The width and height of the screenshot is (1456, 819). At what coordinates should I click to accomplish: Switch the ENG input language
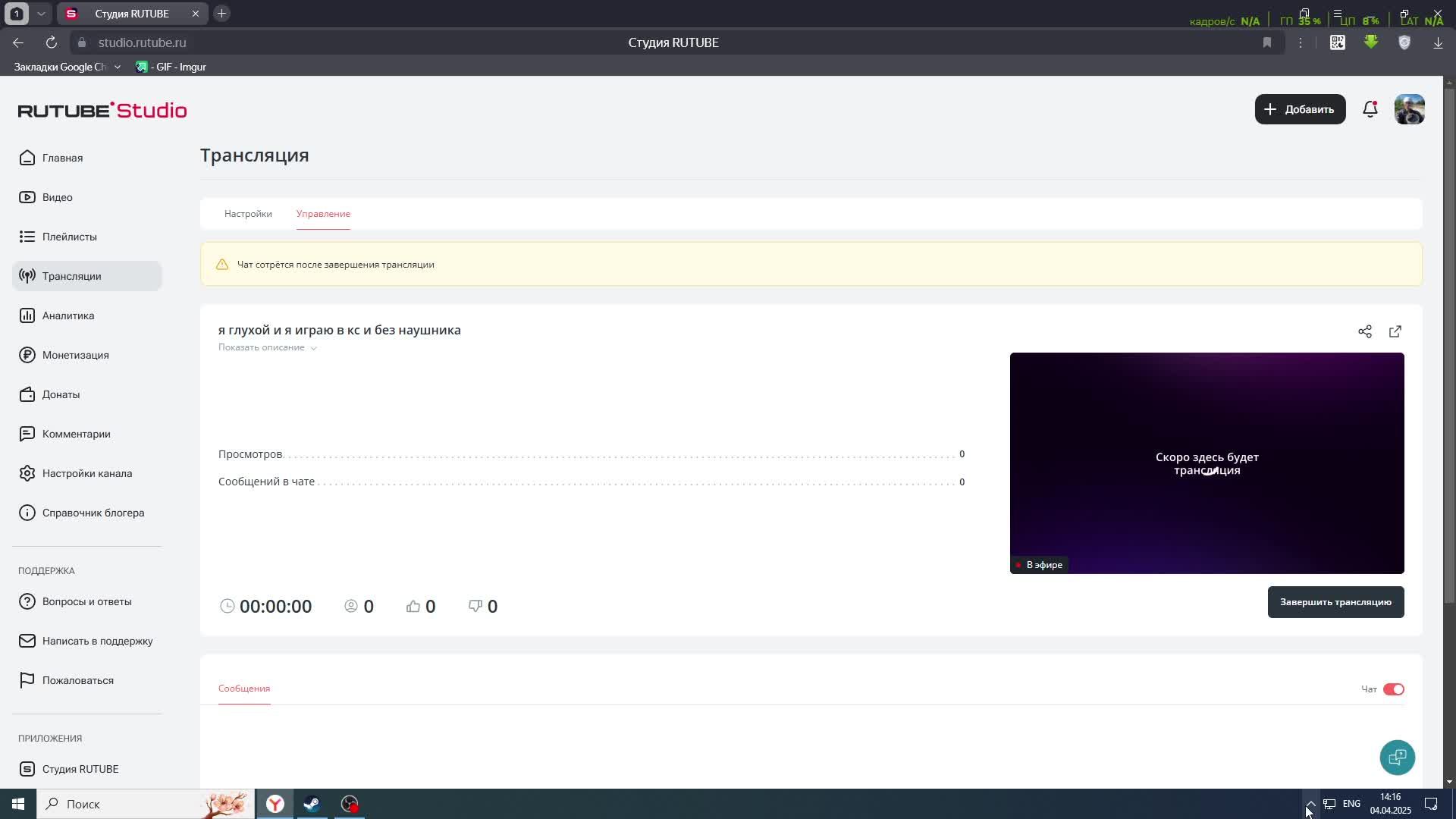1351,804
